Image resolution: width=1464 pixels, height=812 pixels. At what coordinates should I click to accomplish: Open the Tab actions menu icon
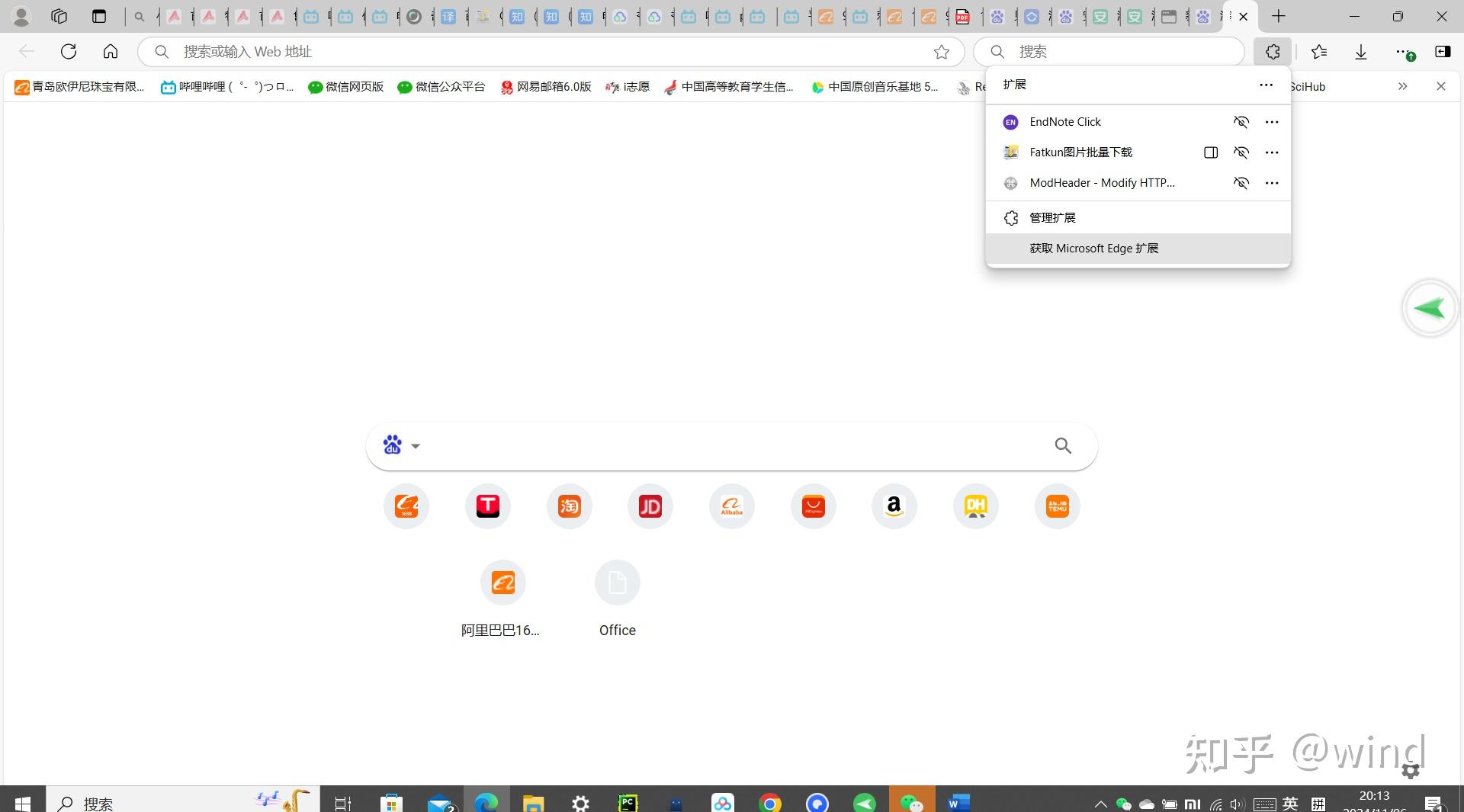[x=98, y=16]
